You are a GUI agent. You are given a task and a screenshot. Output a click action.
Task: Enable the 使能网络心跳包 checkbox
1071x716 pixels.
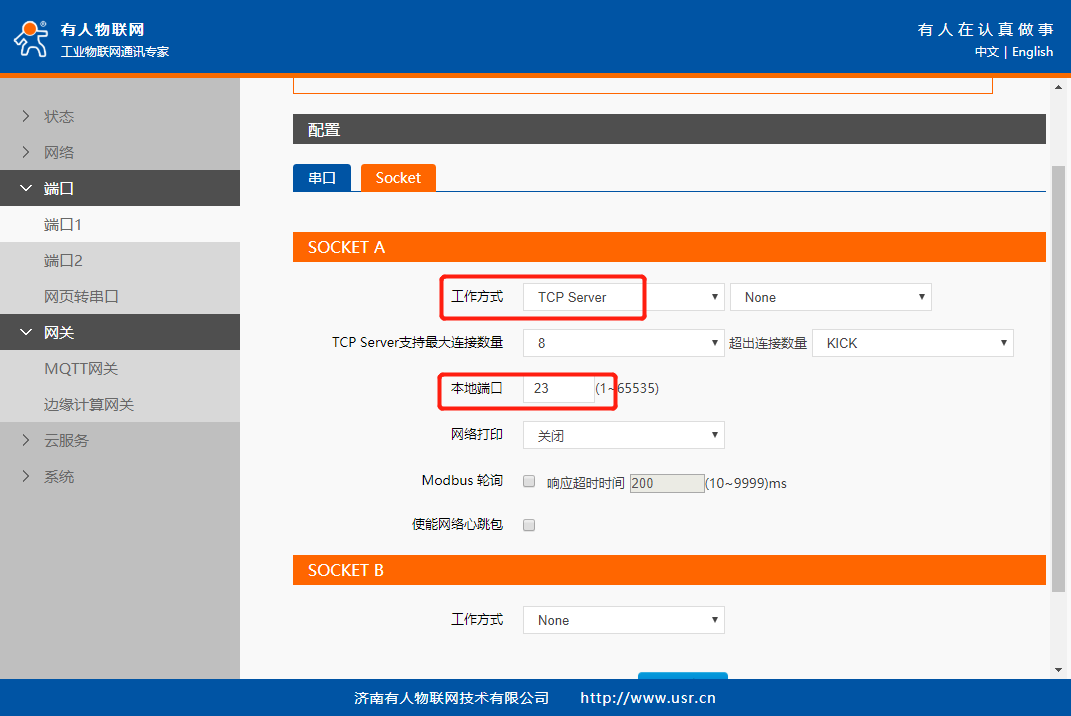click(529, 525)
